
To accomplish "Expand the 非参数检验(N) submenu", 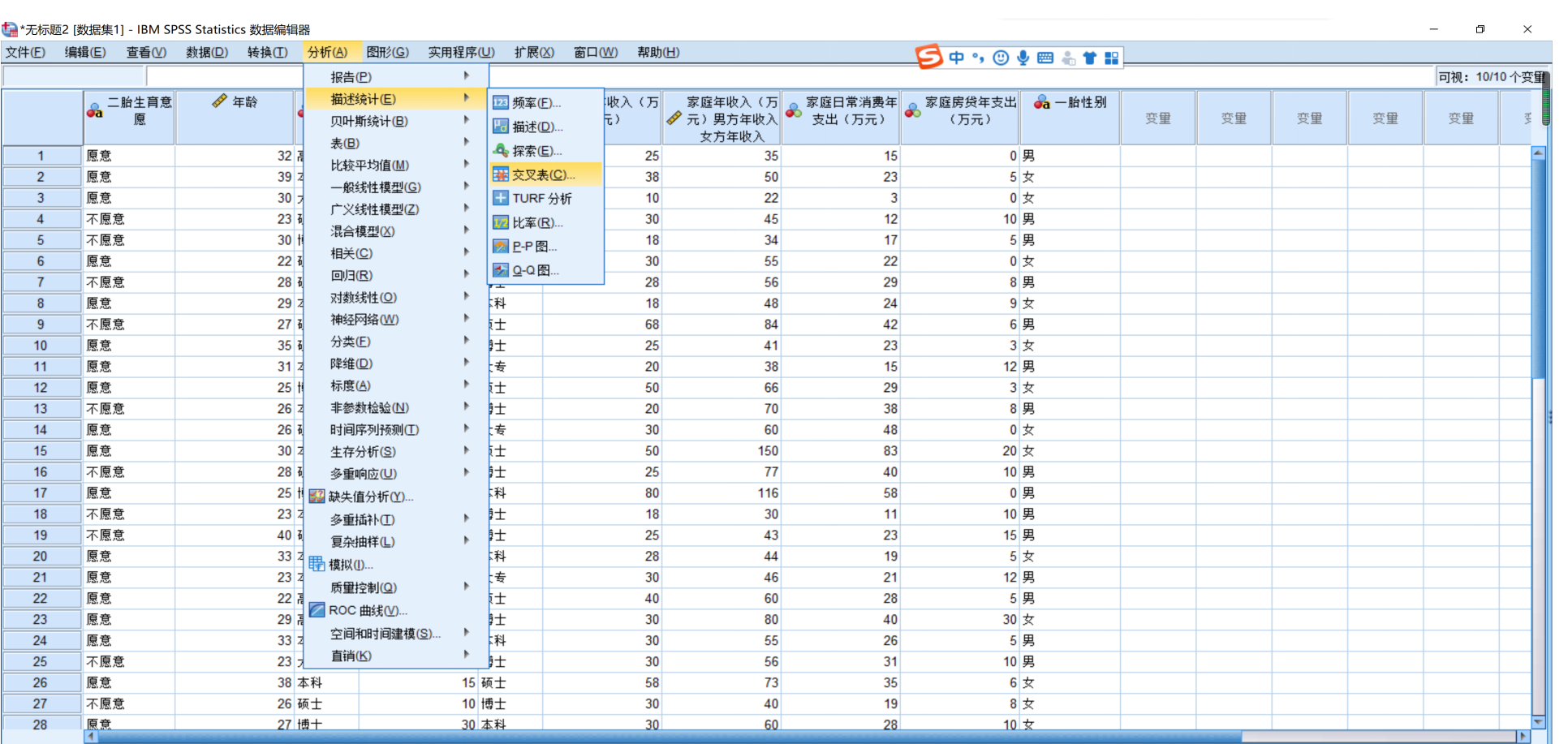I will 397,407.
